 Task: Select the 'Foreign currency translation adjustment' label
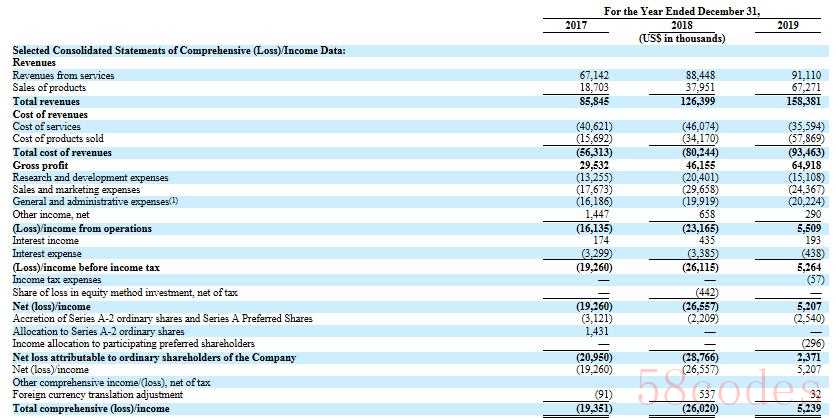pyautogui.click(x=97, y=394)
